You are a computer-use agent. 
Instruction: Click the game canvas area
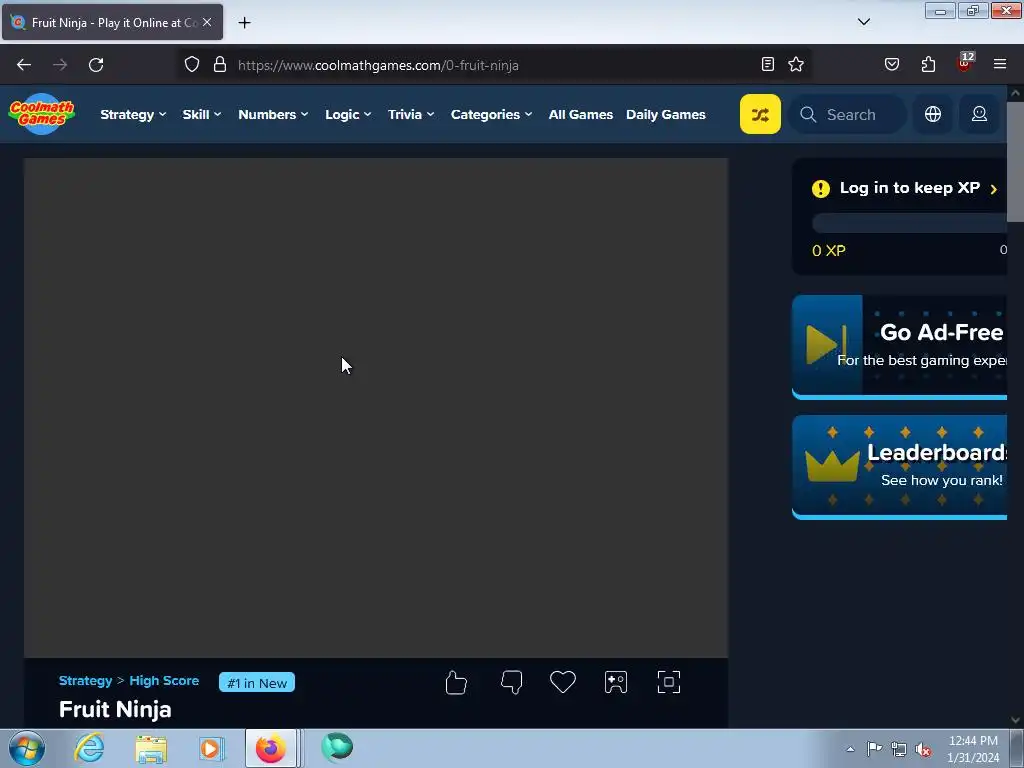coord(376,408)
